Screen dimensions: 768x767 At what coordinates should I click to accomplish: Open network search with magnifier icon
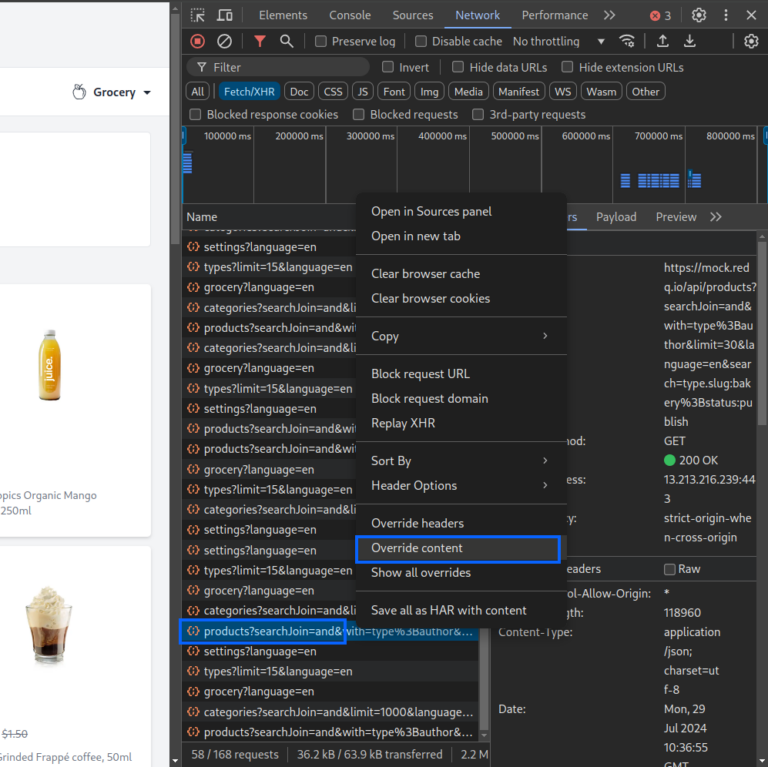pos(287,41)
